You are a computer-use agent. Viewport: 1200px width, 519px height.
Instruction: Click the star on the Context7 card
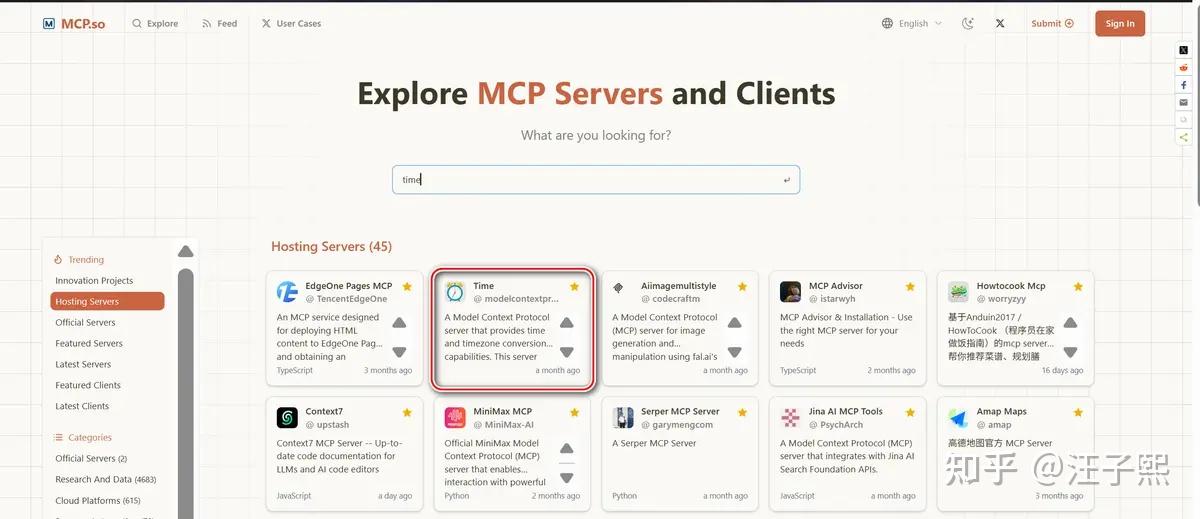(407, 412)
